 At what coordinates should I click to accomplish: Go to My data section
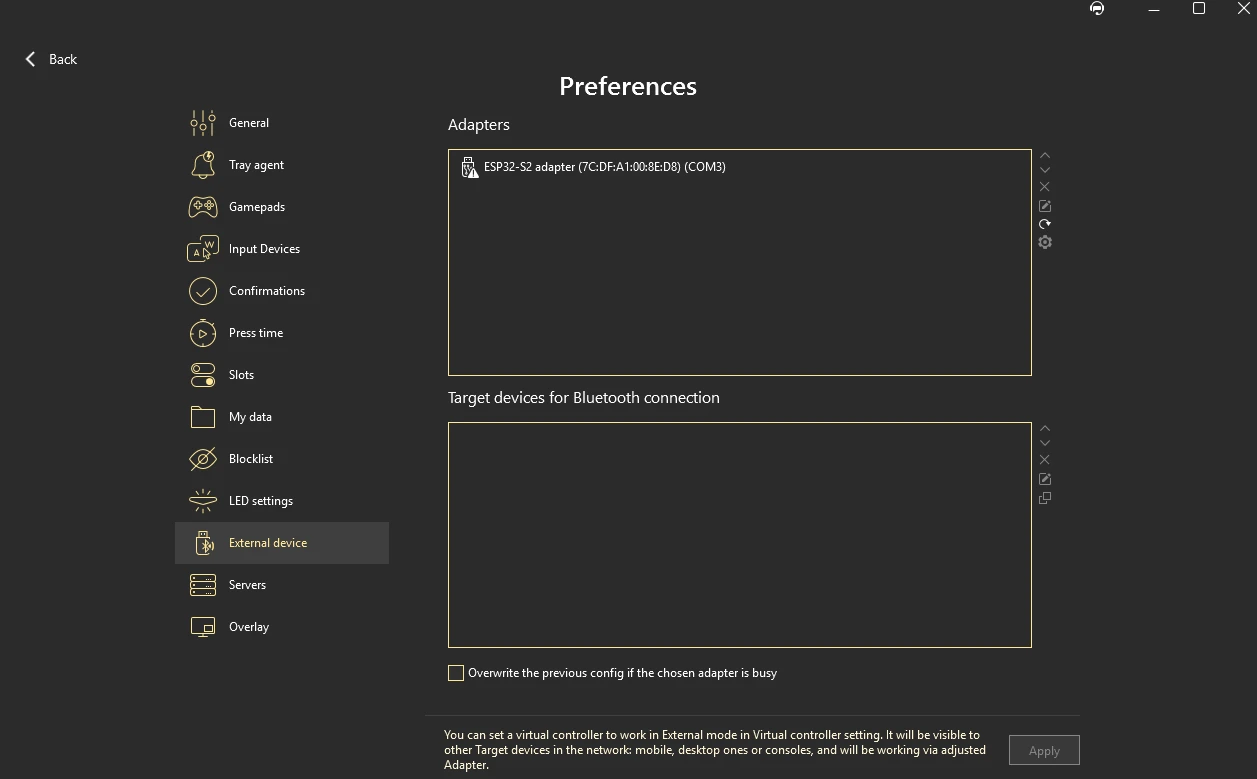pyautogui.click(x=281, y=417)
